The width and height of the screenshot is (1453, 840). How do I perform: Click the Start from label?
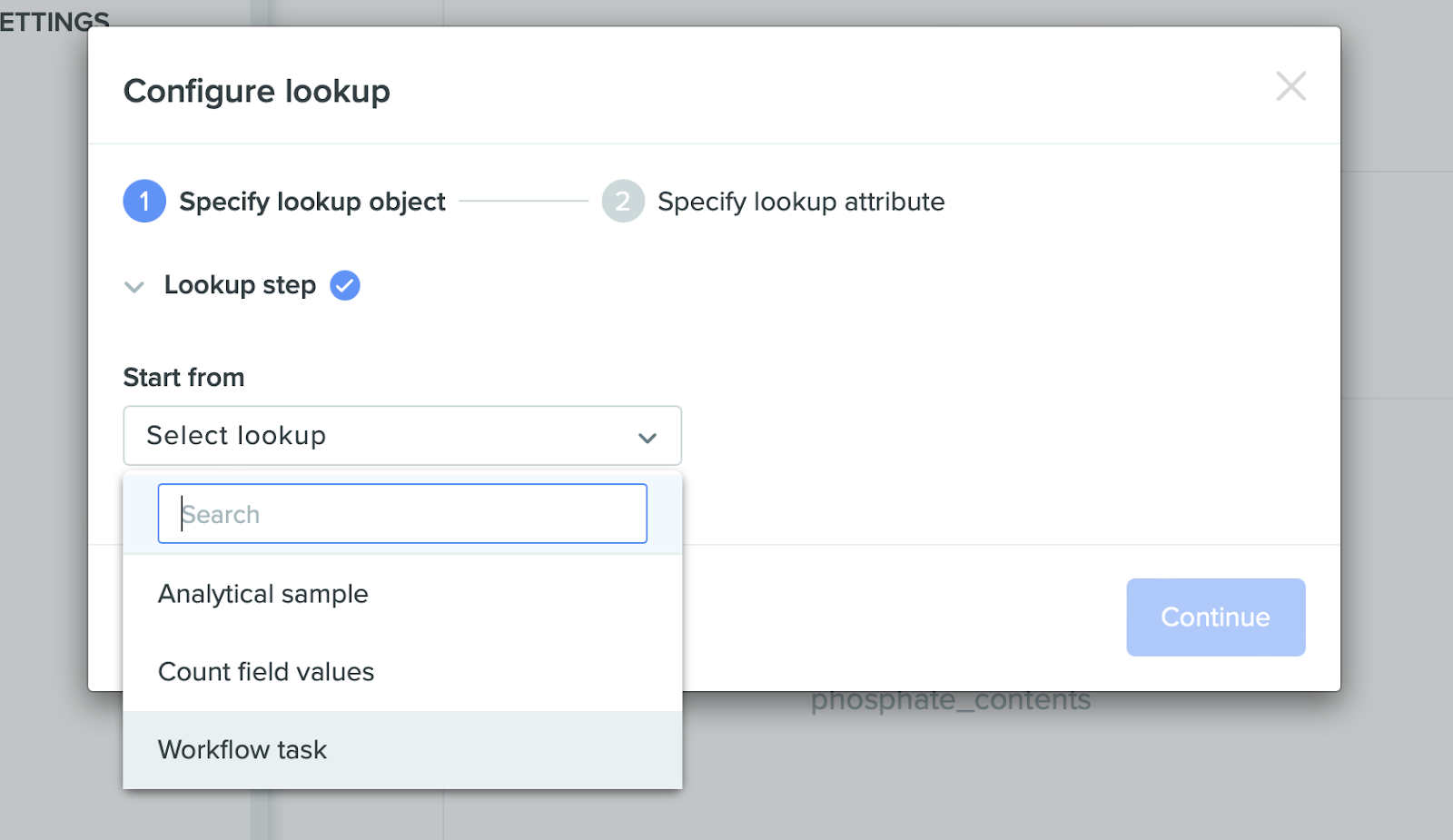click(x=183, y=377)
